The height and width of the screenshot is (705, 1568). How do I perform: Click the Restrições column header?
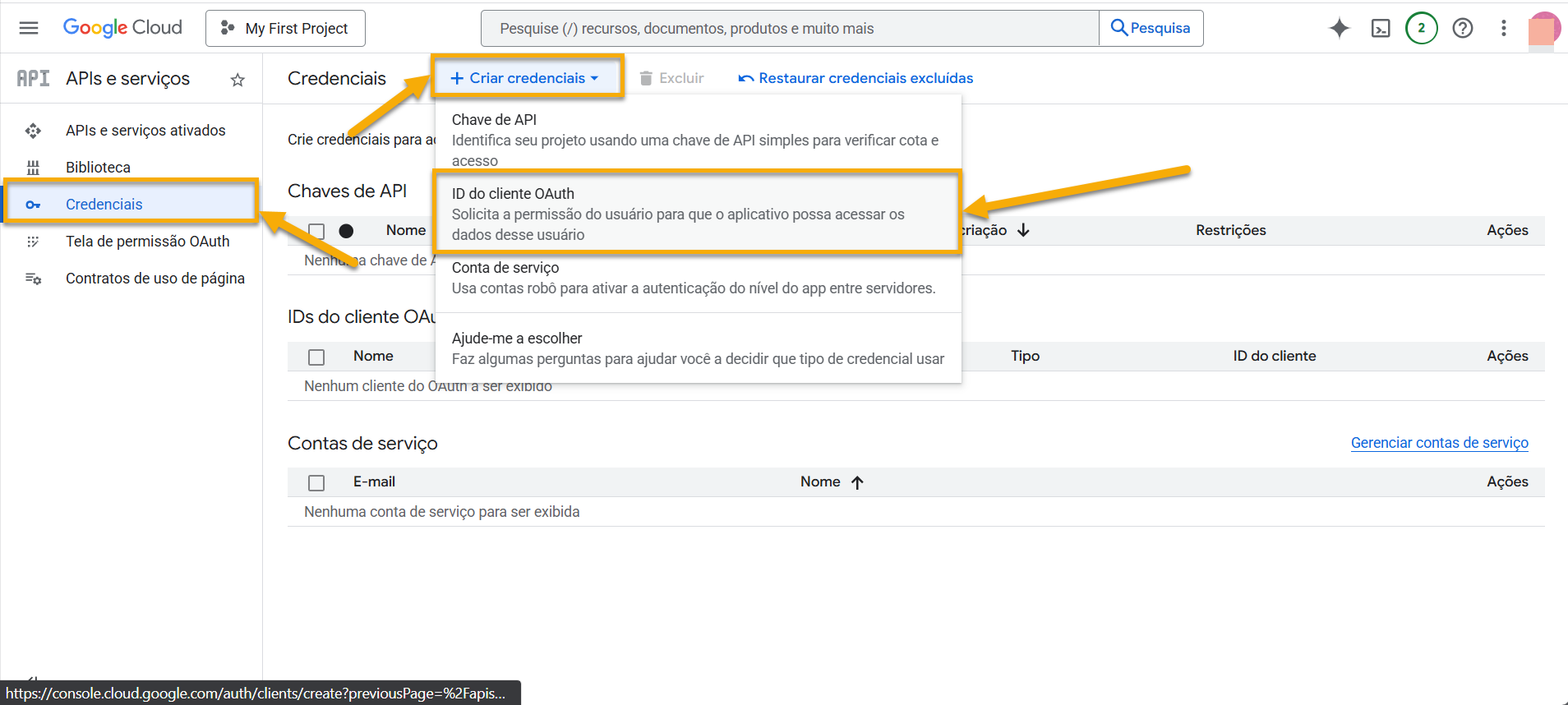point(1231,230)
